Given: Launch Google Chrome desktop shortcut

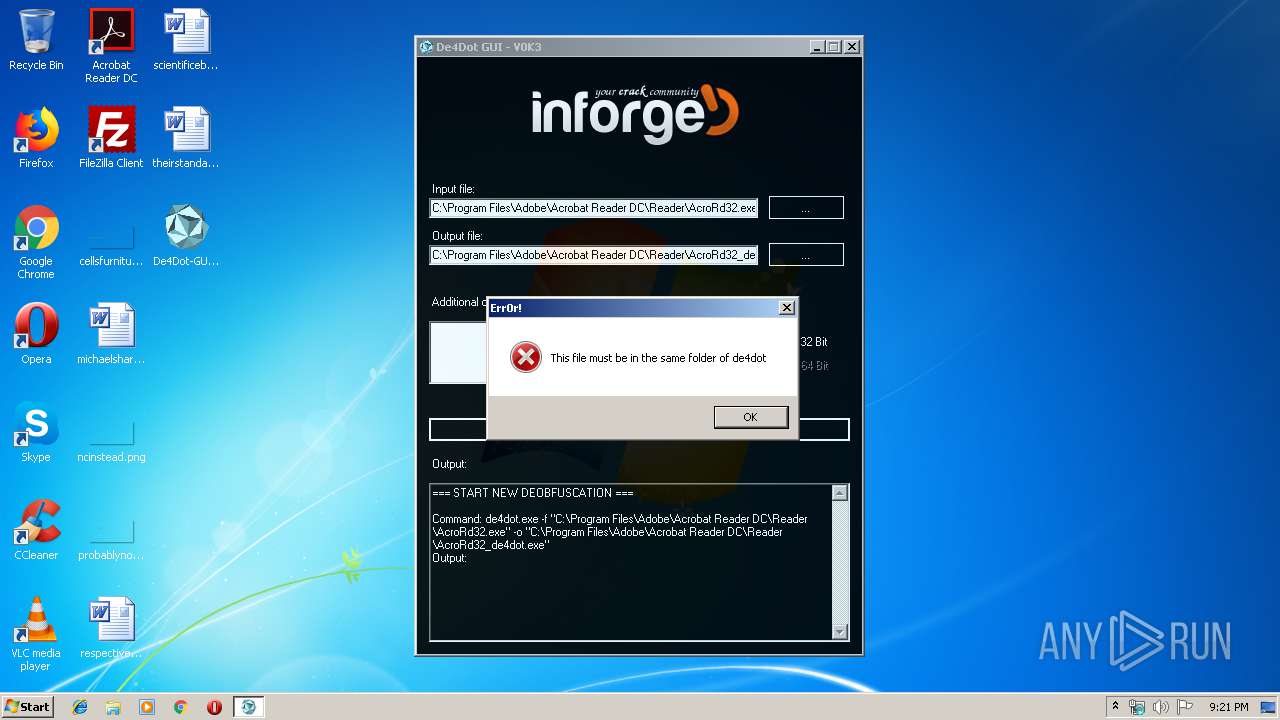Looking at the screenshot, I should (36, 242).
